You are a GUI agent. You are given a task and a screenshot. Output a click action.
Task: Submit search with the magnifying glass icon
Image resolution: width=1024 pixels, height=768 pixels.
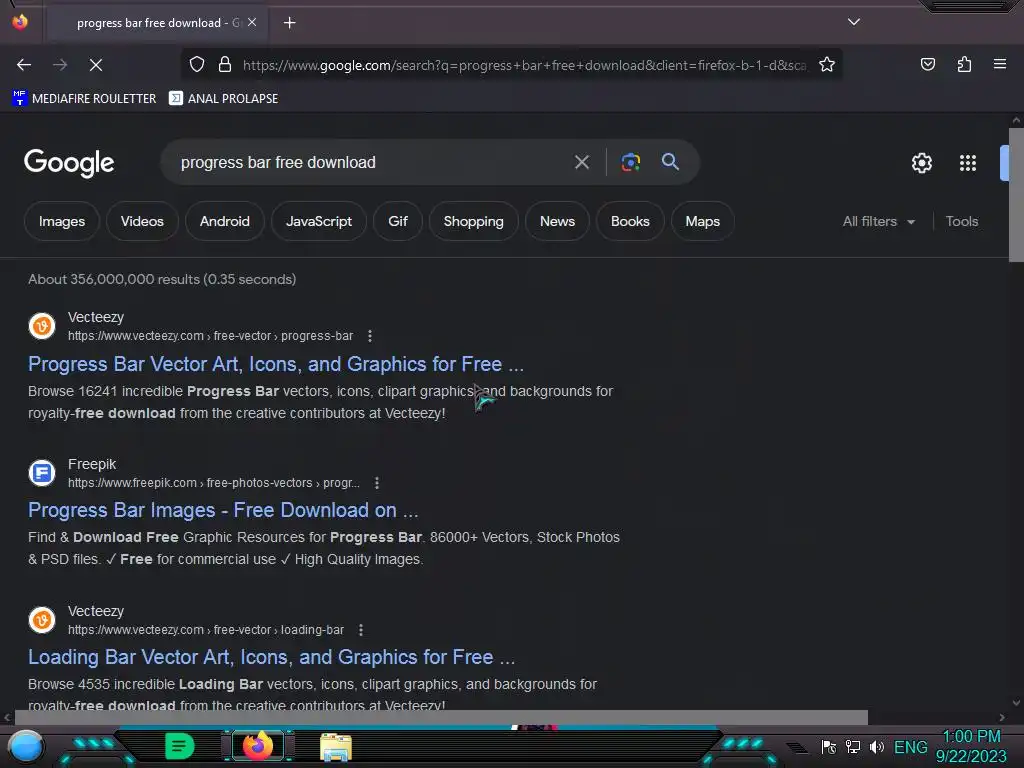pyautogui.click(x=670, y=162)
